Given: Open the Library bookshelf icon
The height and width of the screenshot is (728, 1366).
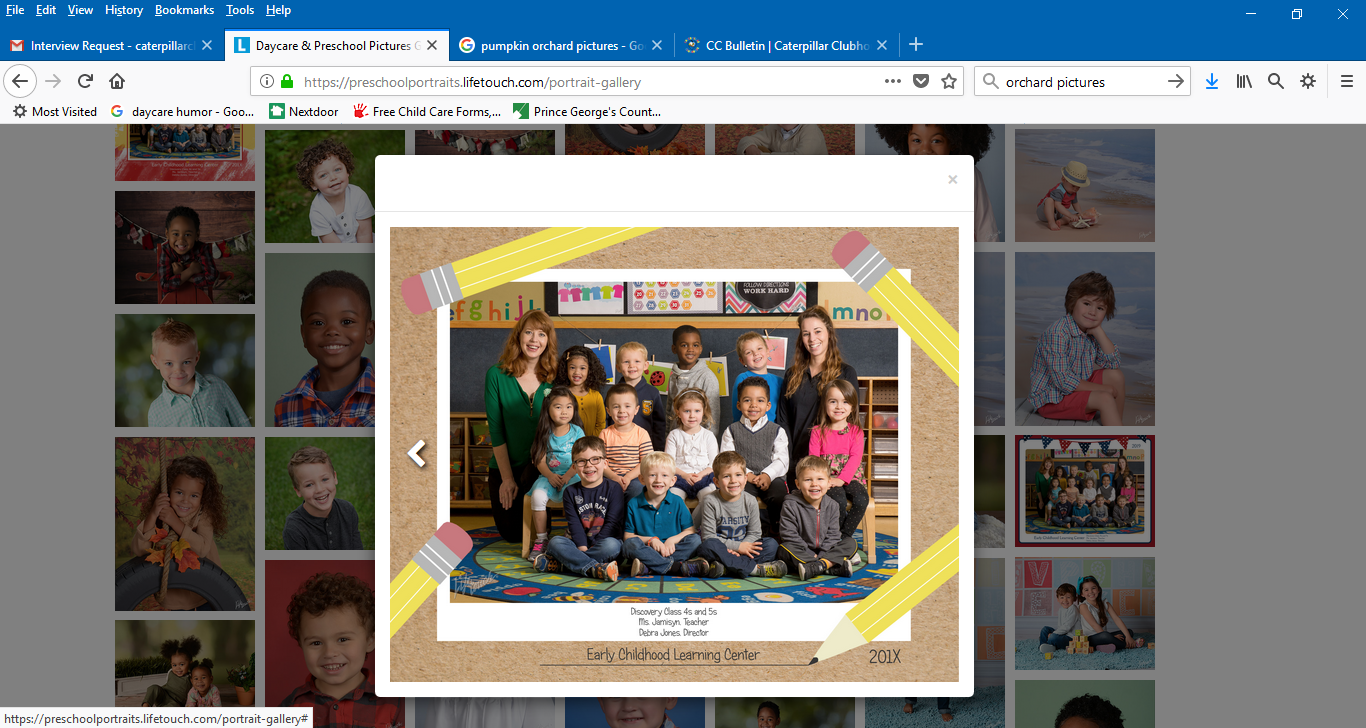Looking at the screenshot, I should (x=1243, y=82).
